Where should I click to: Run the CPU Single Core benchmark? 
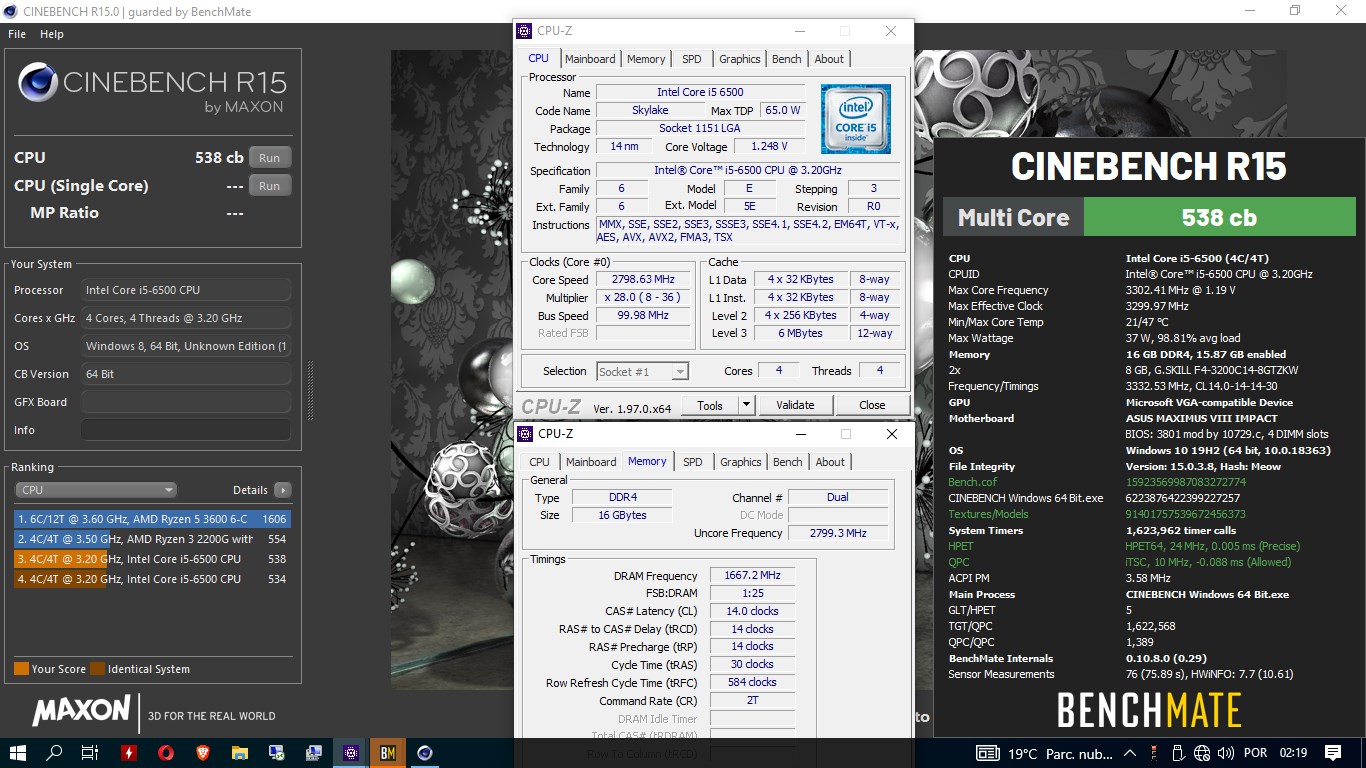point(270,186)
